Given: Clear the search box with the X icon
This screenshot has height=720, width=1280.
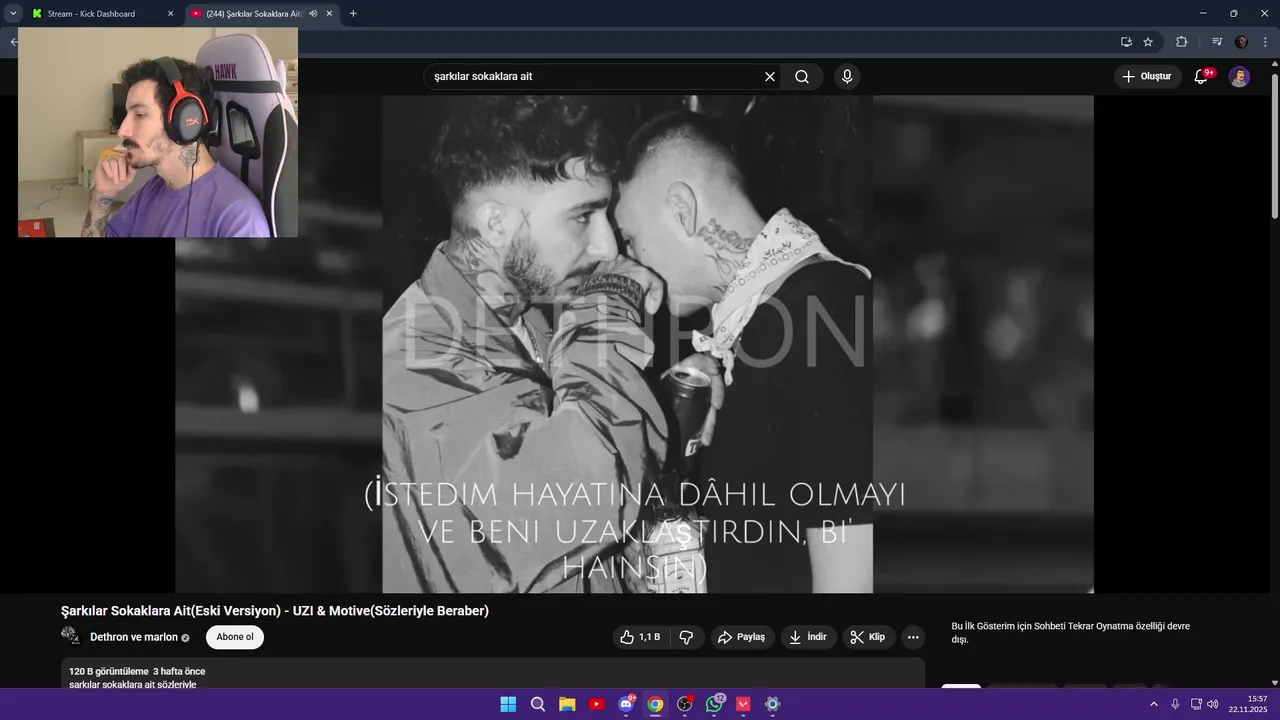Looking at the screenshot, I should tap(770, 77).
